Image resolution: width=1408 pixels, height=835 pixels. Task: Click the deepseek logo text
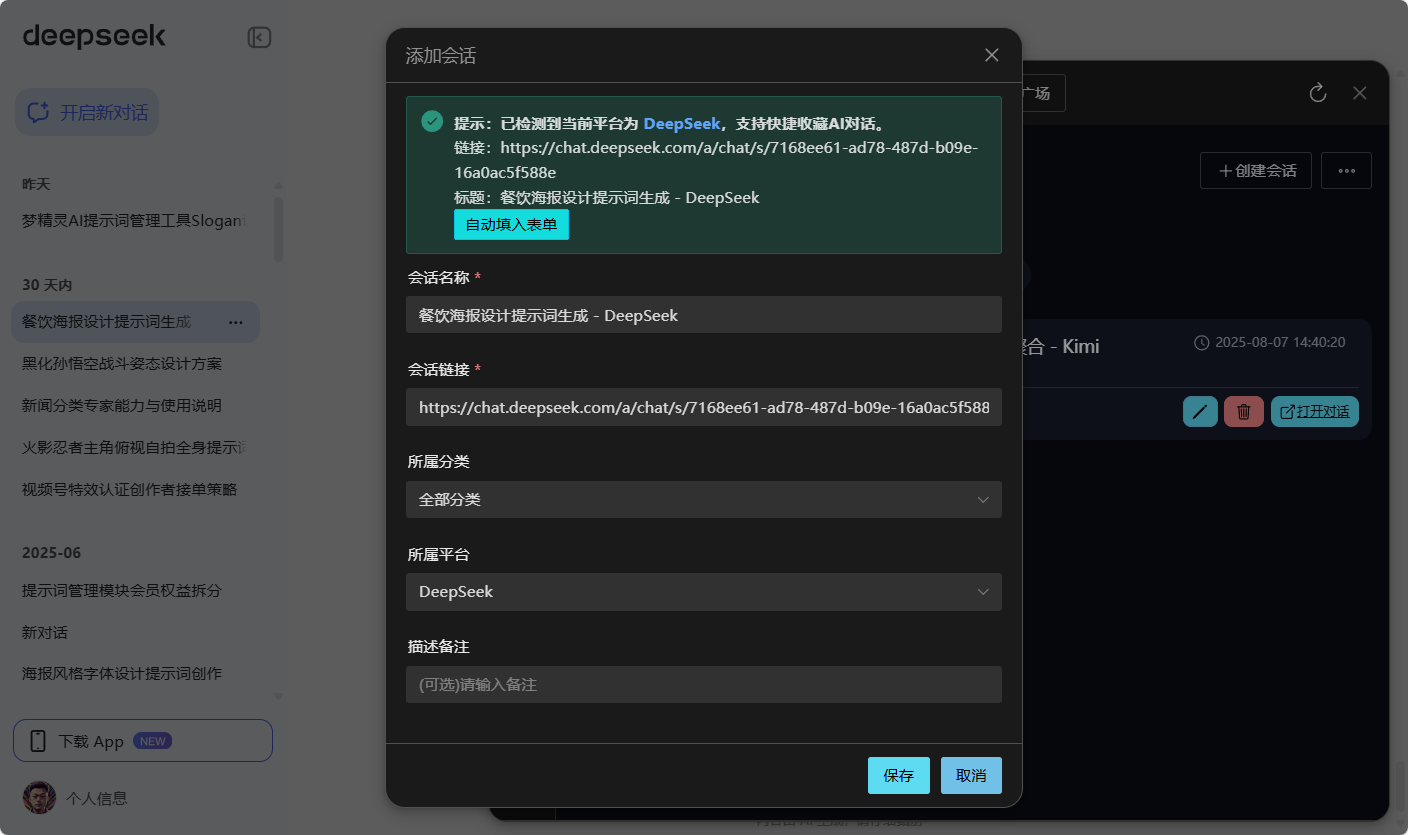tap(94, 37)
